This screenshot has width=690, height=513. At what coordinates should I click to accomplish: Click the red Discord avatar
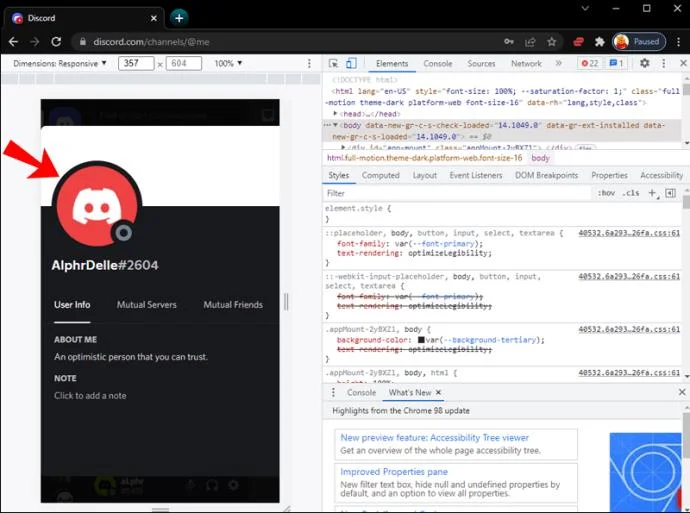97,206
